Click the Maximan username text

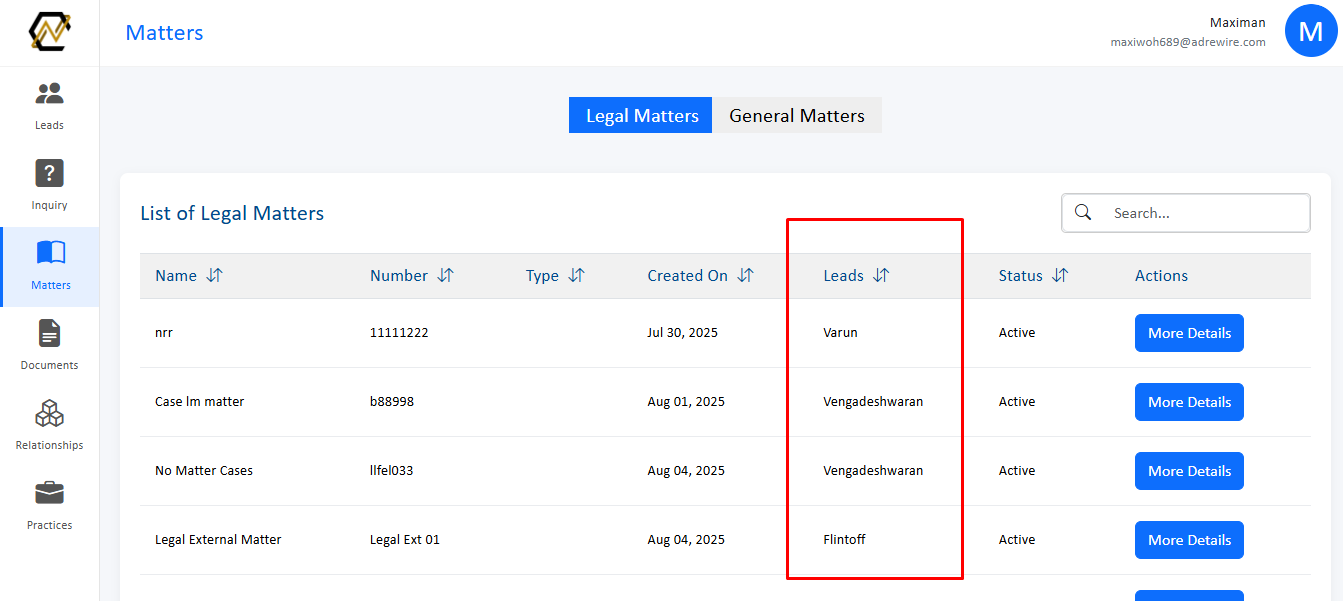coord(1237,23)
